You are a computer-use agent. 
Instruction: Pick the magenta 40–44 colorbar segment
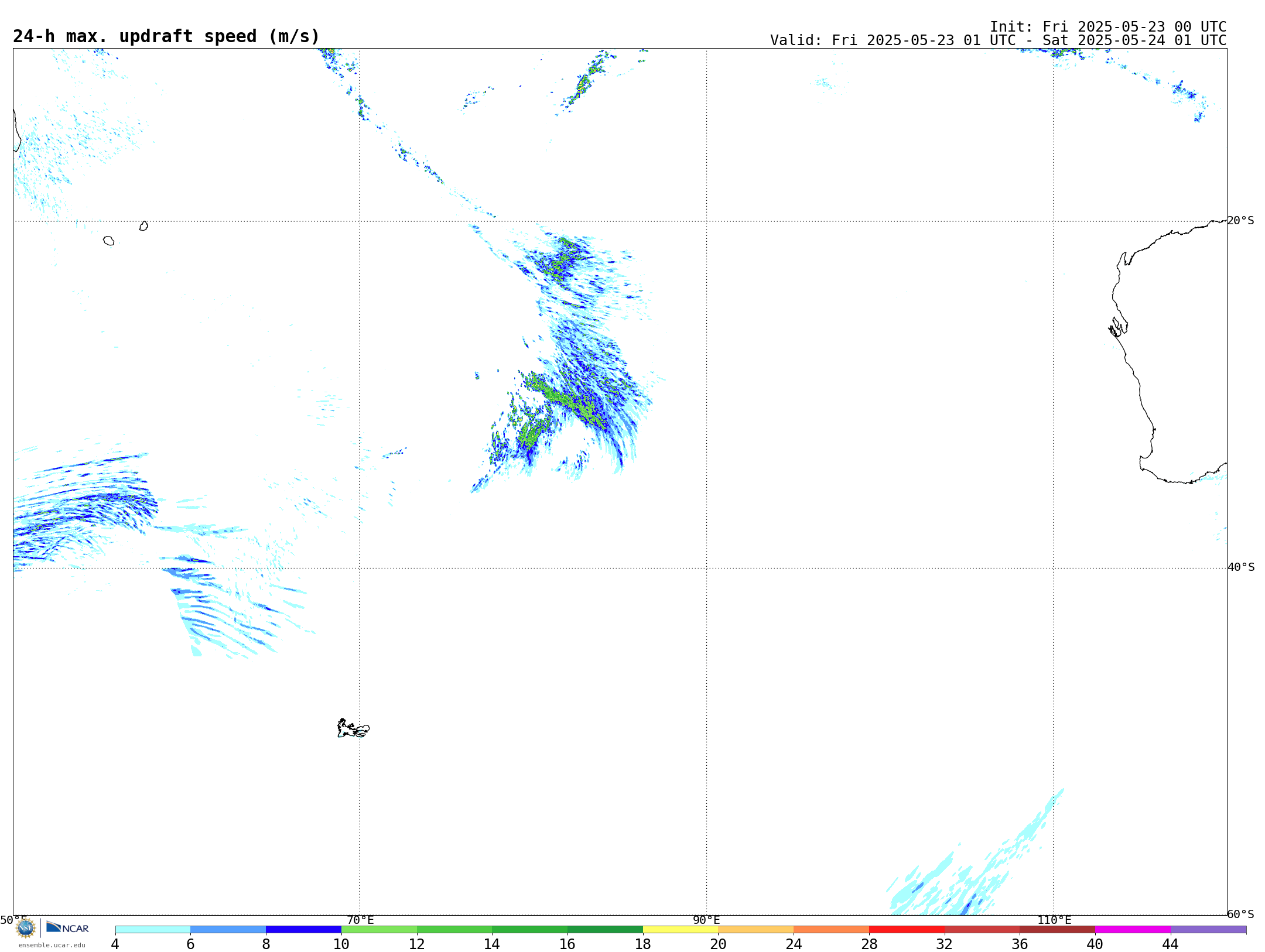pyautogui.click(x=1133, y=929)
